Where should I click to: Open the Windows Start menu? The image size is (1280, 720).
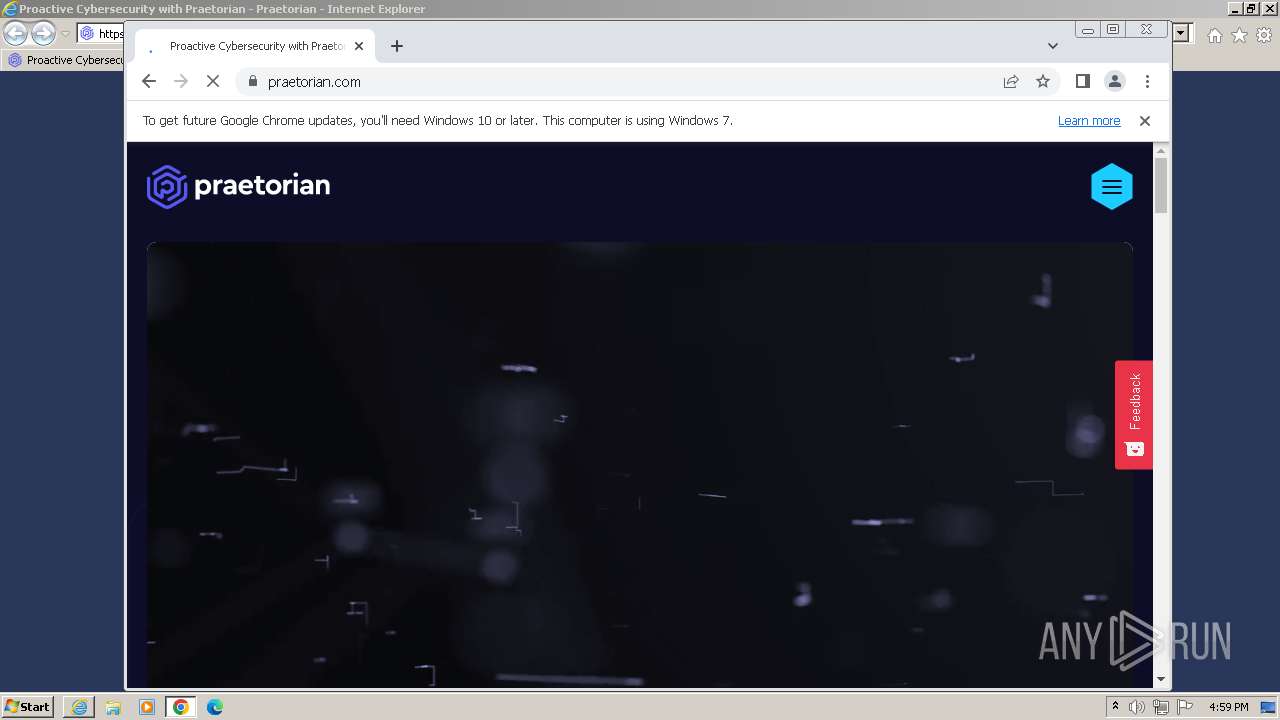point(28,707)
